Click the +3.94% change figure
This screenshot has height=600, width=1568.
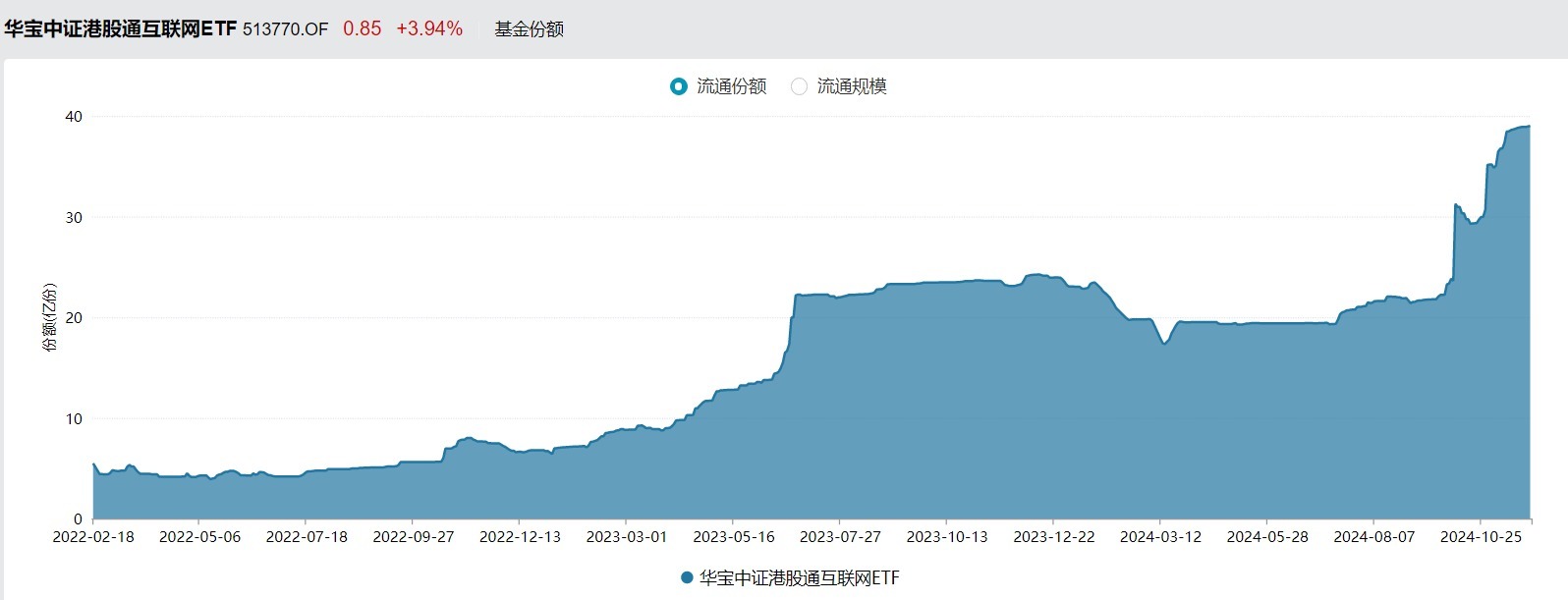pyautogui.click(x=429, y=29)
